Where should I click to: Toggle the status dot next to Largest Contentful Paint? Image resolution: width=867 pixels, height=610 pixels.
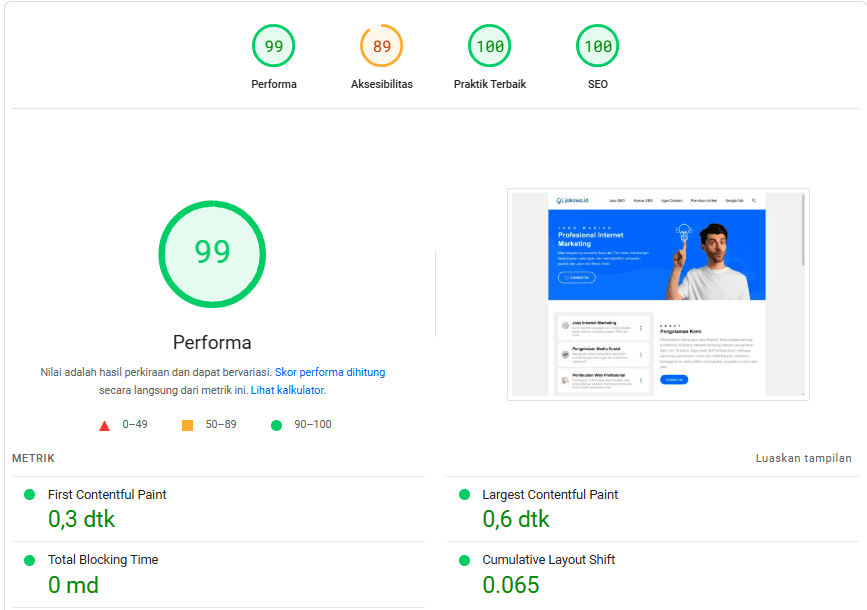click(463, 494)
